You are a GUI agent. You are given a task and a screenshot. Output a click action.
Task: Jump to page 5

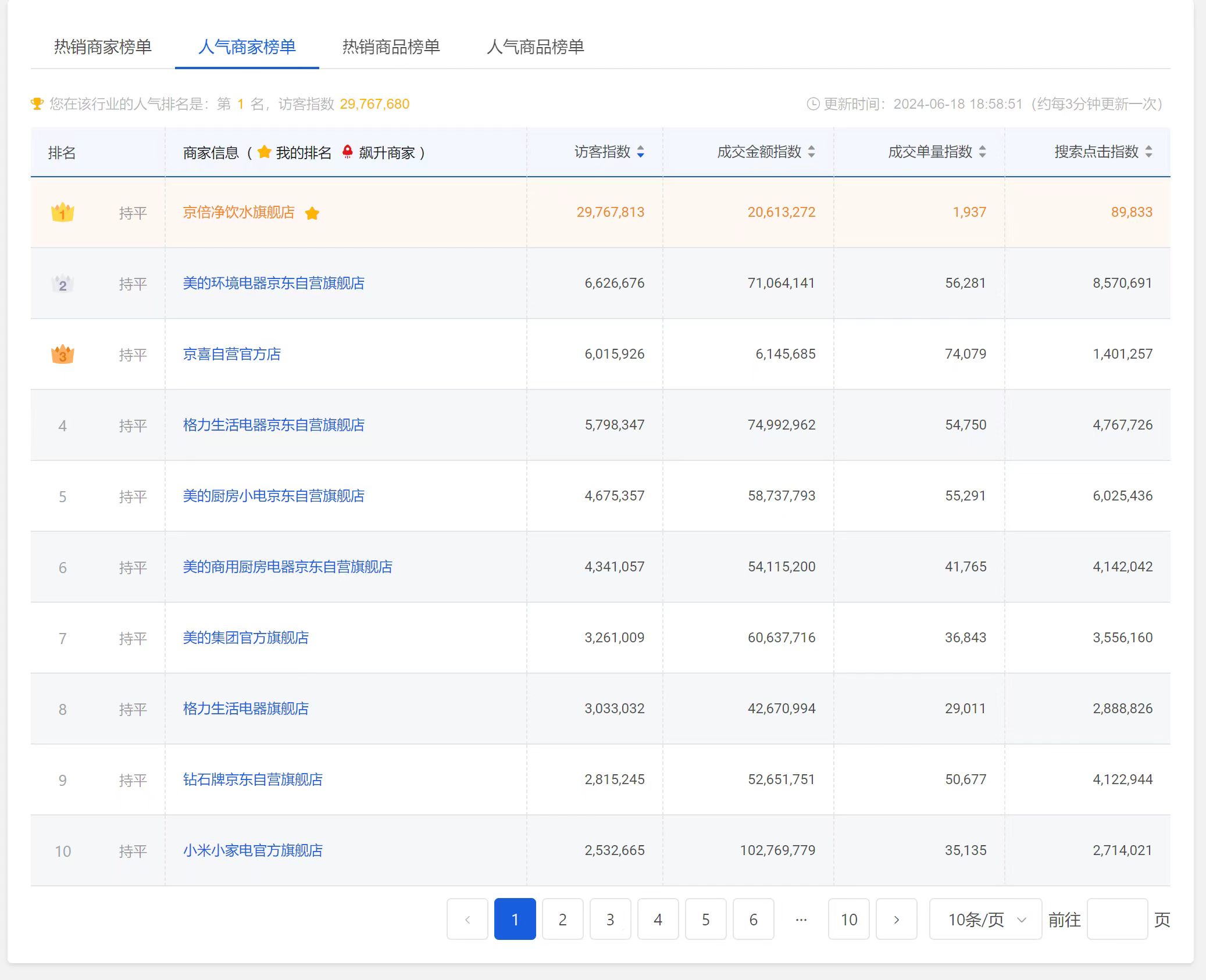tap(706, 919)
